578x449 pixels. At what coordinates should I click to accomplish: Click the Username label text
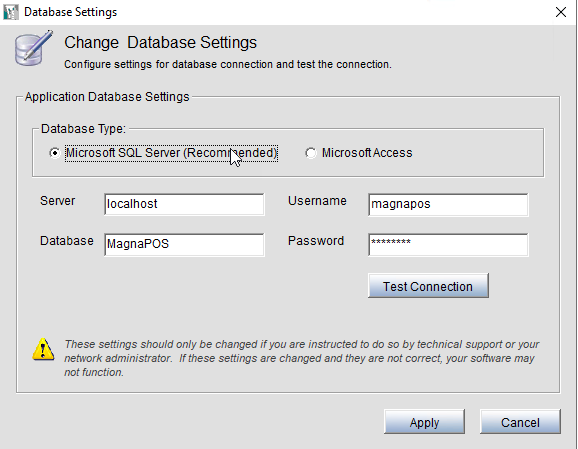click(x=317, y=201)
